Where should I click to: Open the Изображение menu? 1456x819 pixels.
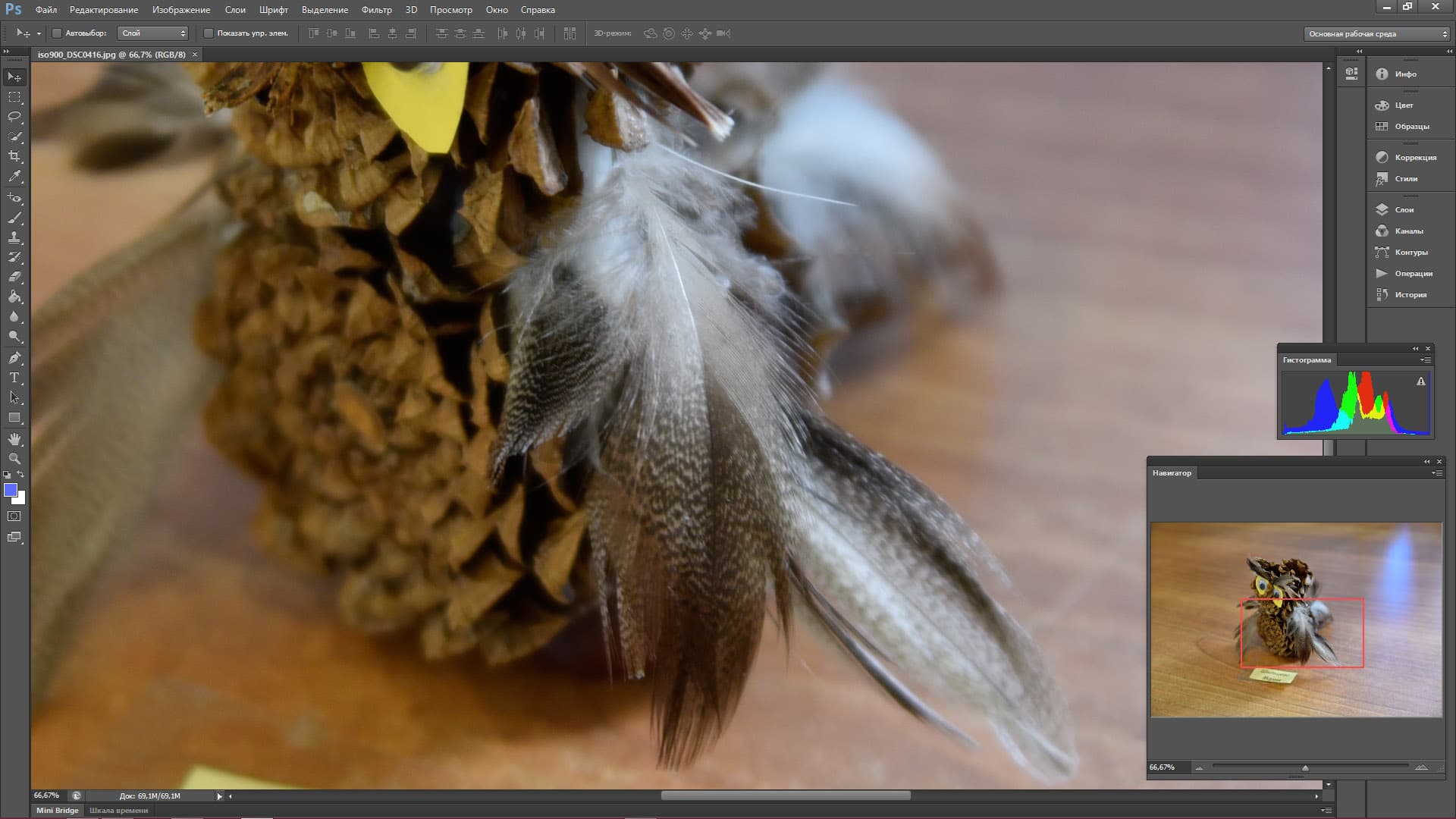tap(180, 10)
